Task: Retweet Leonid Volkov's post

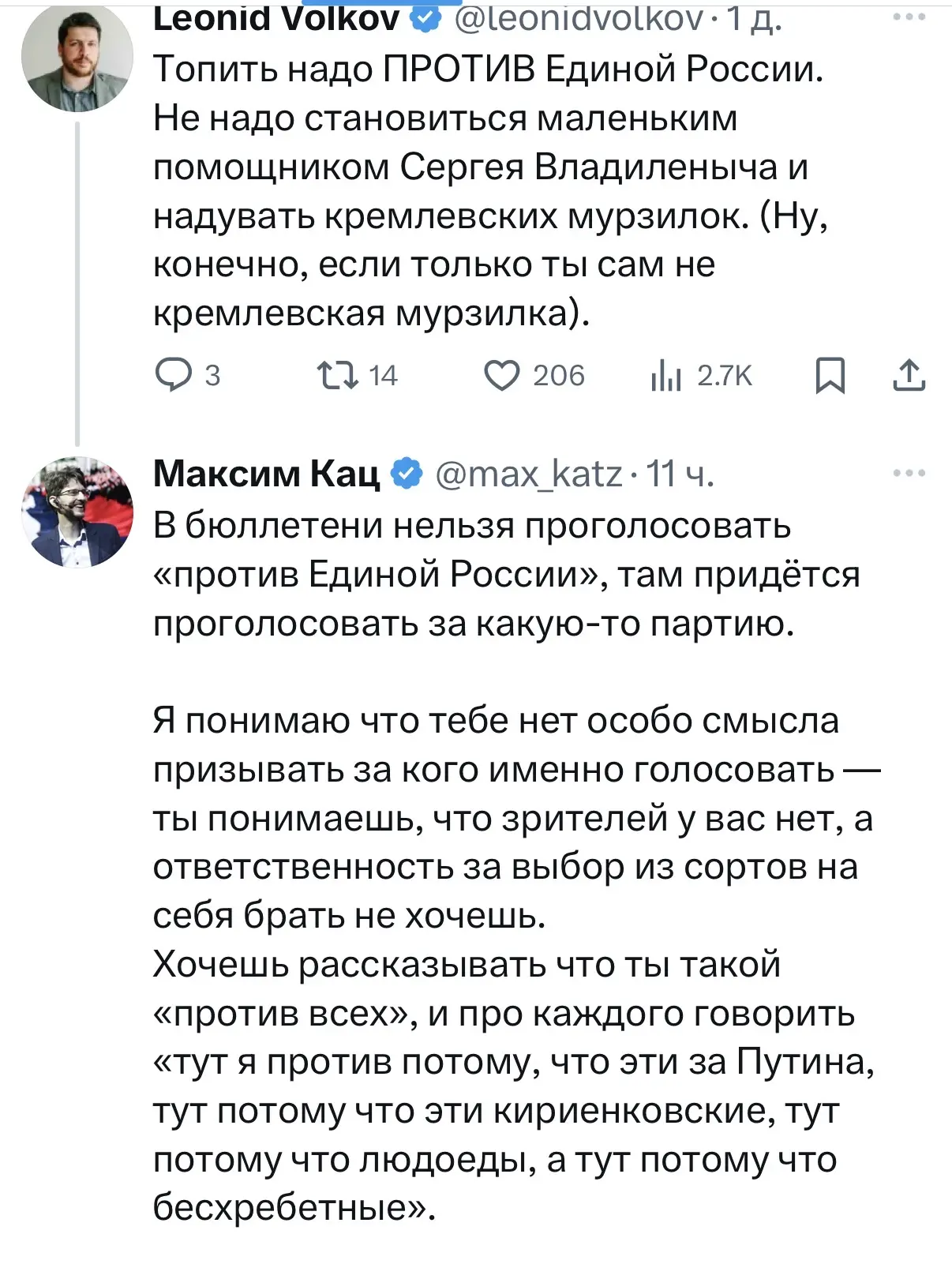Action: click(x=357, y=375)
